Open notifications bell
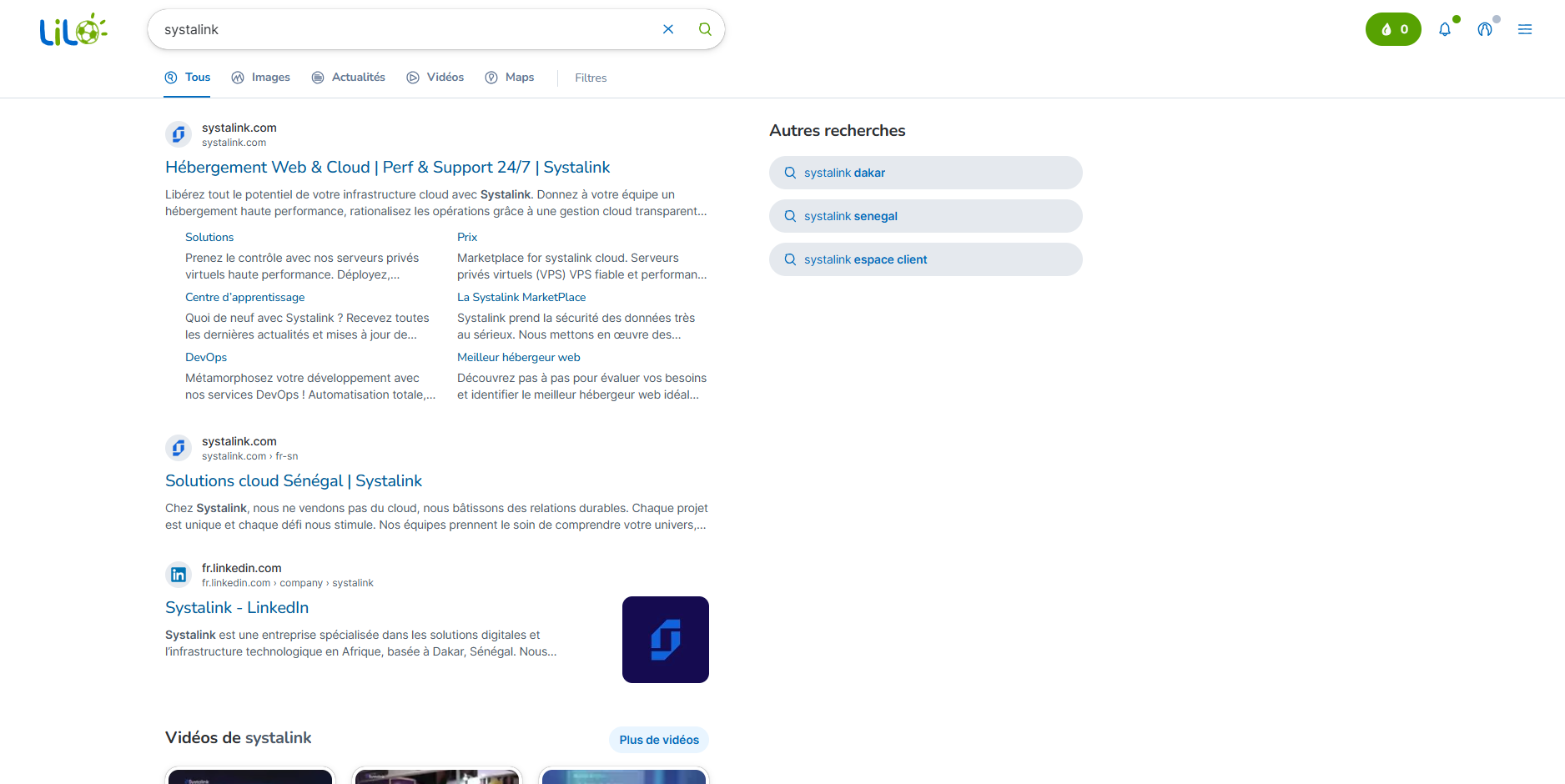This screenshot has width=1565, height=784. [x=1445, y=29]
